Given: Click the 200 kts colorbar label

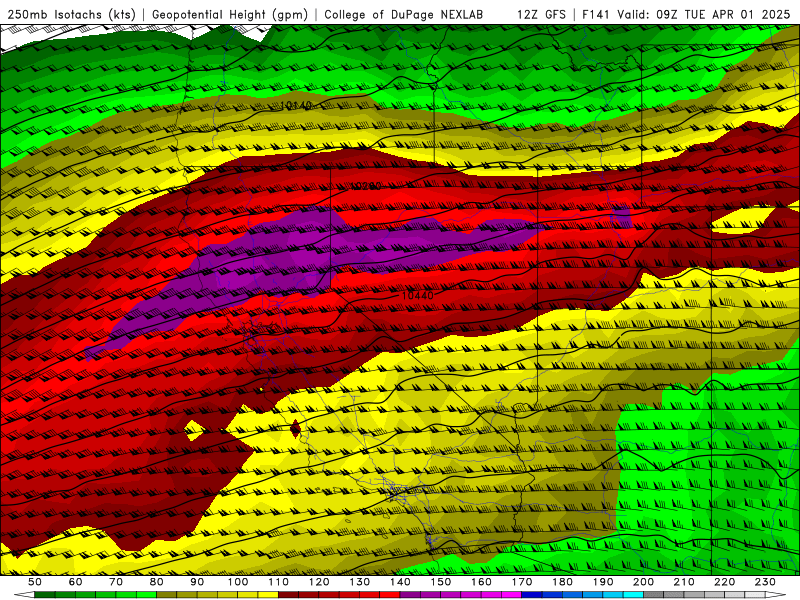Looking at the screenshot, I should (644, 582).
